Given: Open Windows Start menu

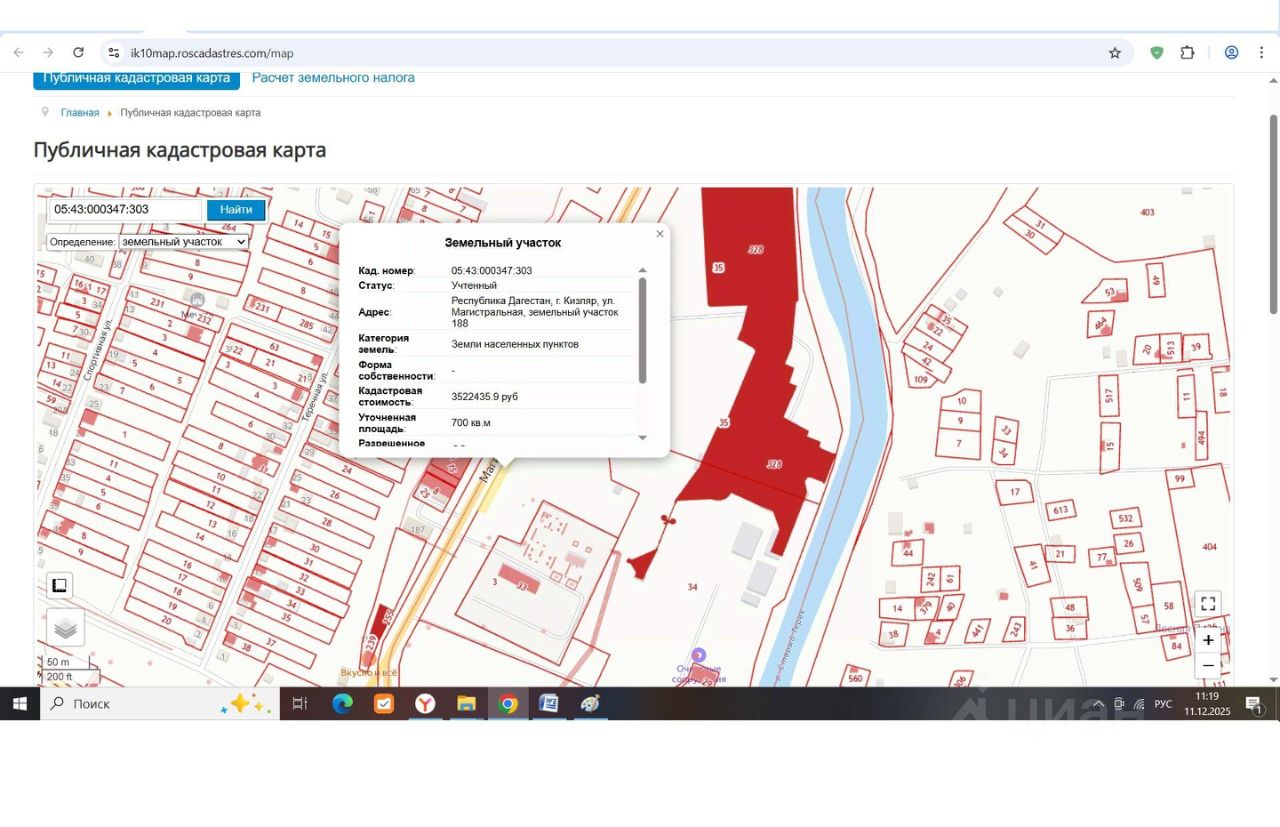Looking at the screenshot, I should click(19, 704).
